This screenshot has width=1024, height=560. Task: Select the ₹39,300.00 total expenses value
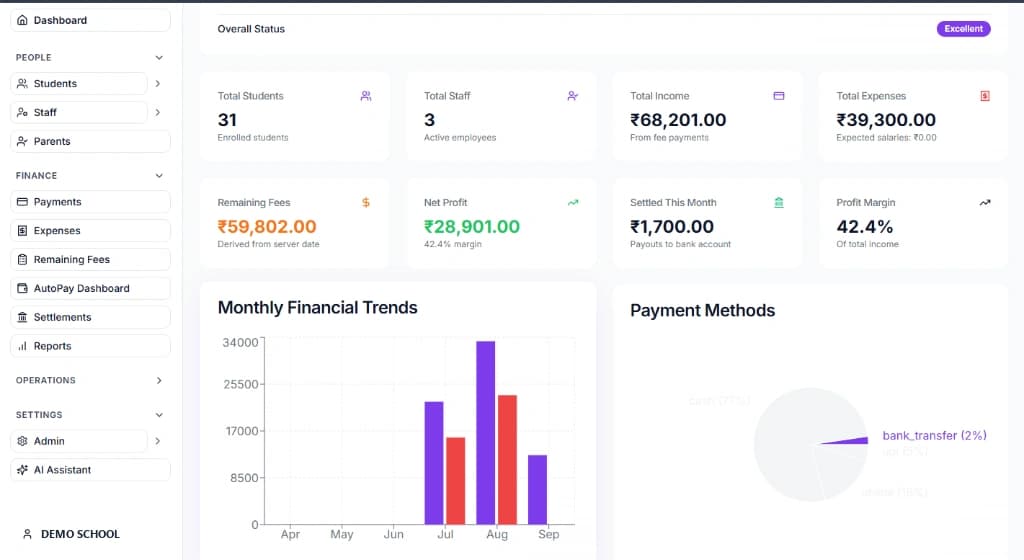pyautogui.click(x=886, y=120)
